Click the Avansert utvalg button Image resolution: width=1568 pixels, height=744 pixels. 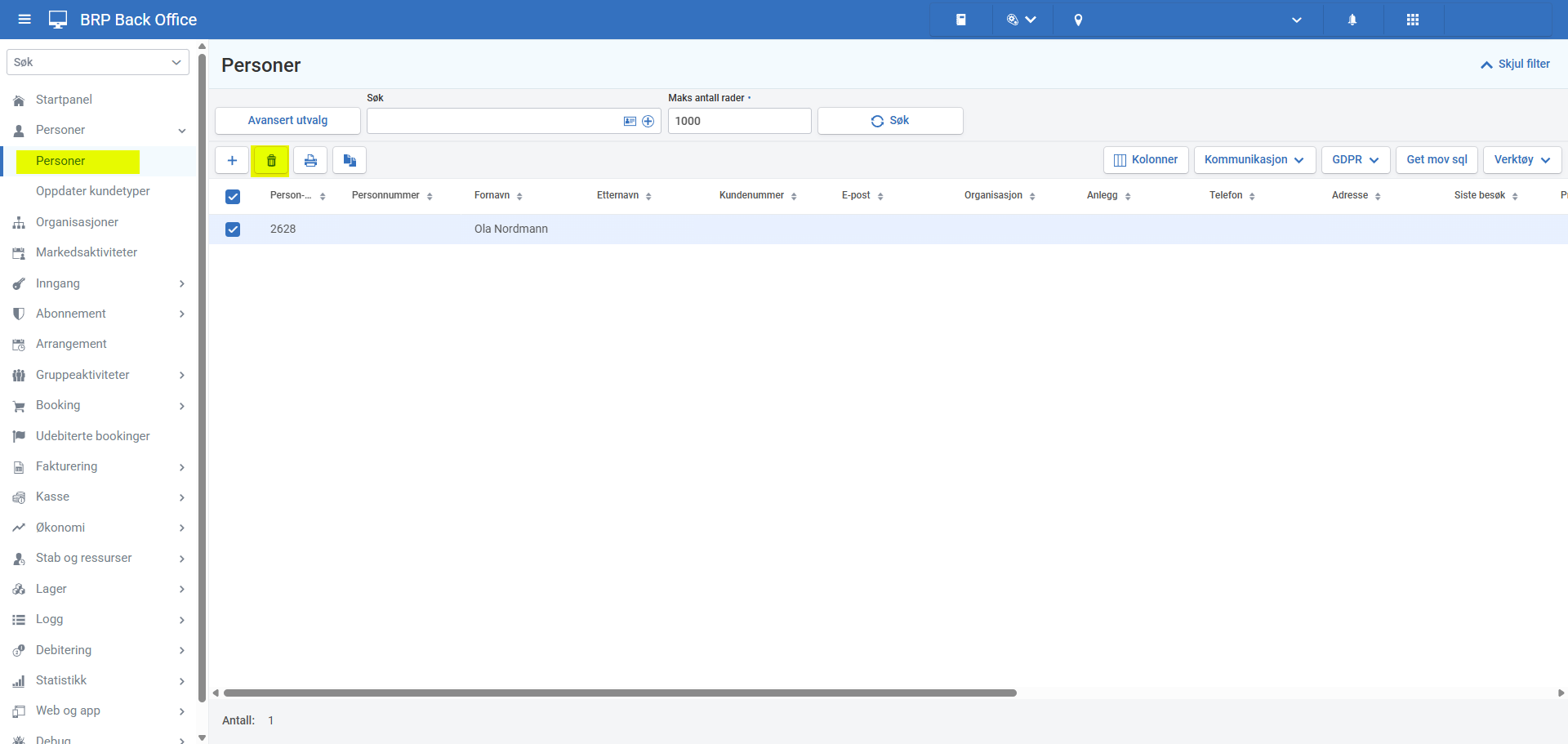pyautogui.click(x=287, y=121)
